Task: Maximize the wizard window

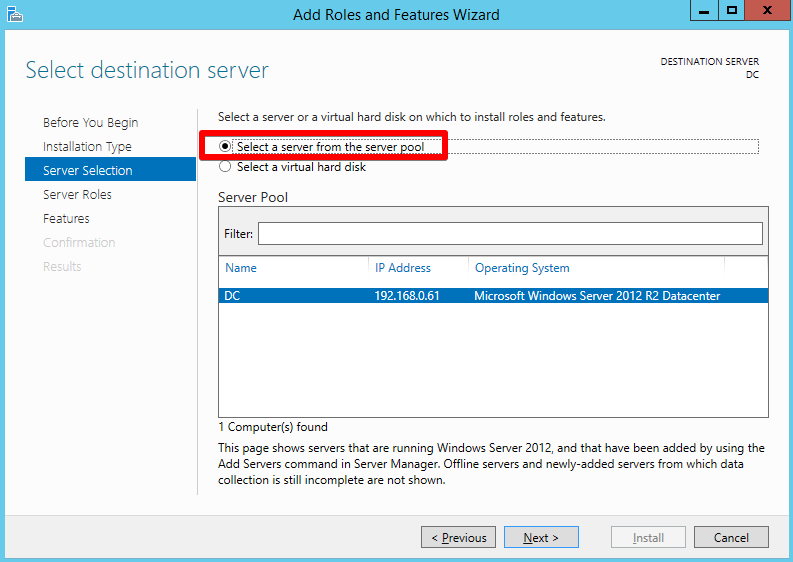Action: (x=731, y=10)
